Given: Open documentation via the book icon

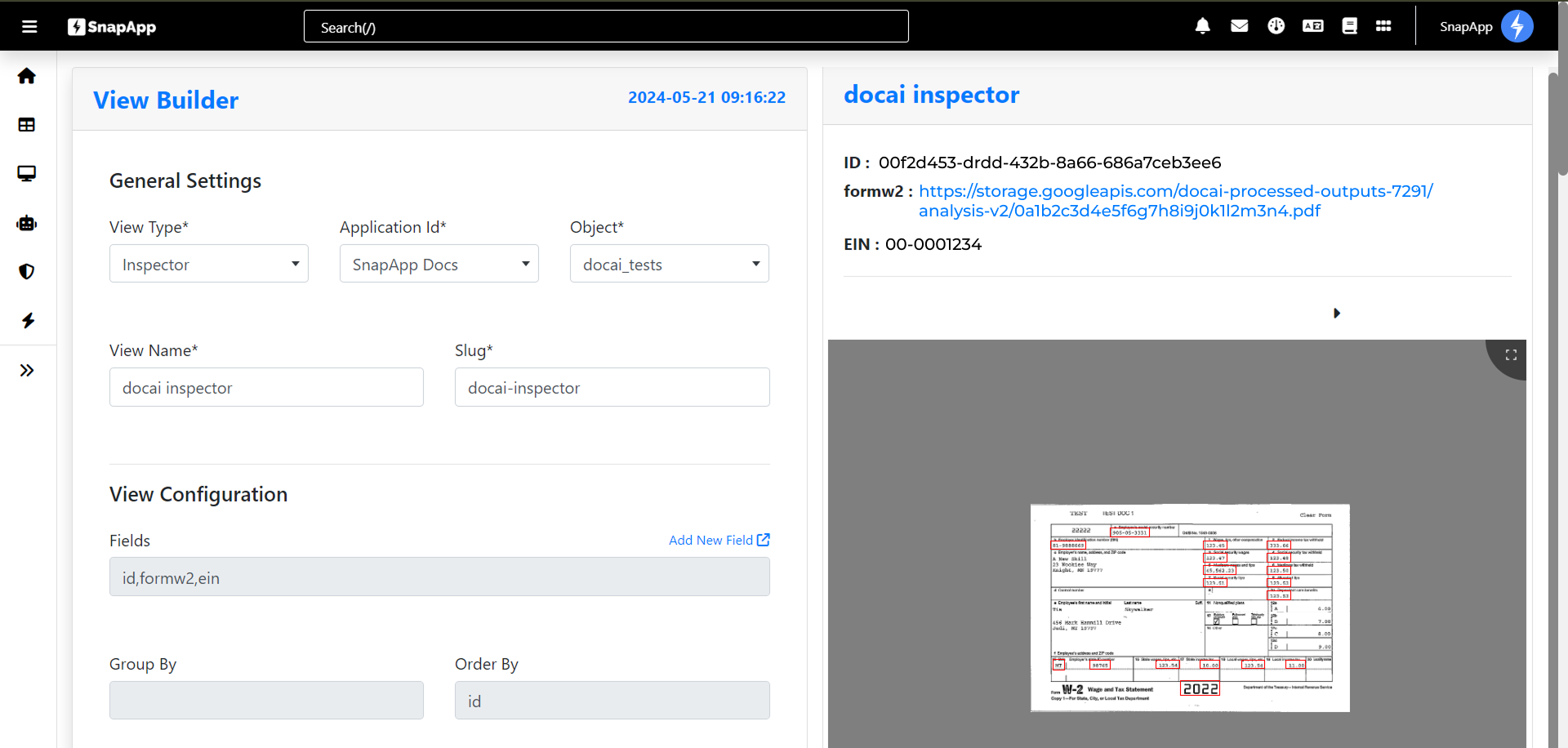Looking at the screenshot, I should click(x=1348, y=25).
